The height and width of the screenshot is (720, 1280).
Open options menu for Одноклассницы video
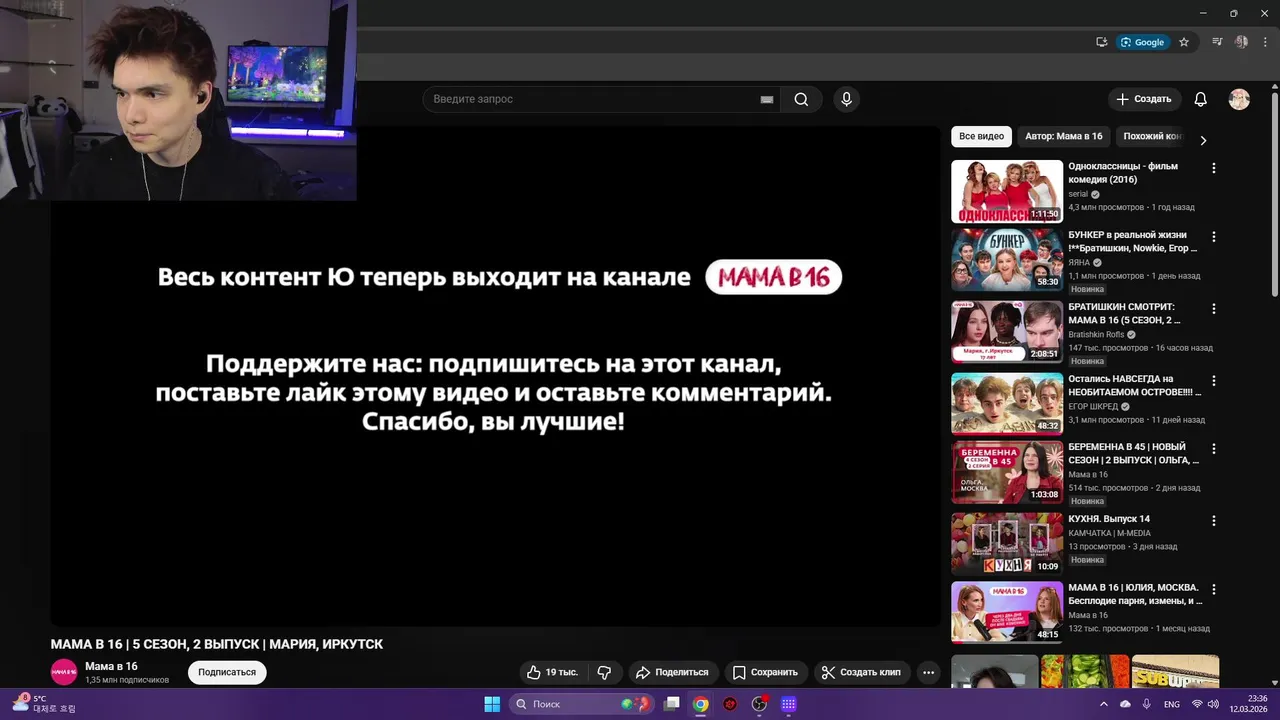point(1214,168)
